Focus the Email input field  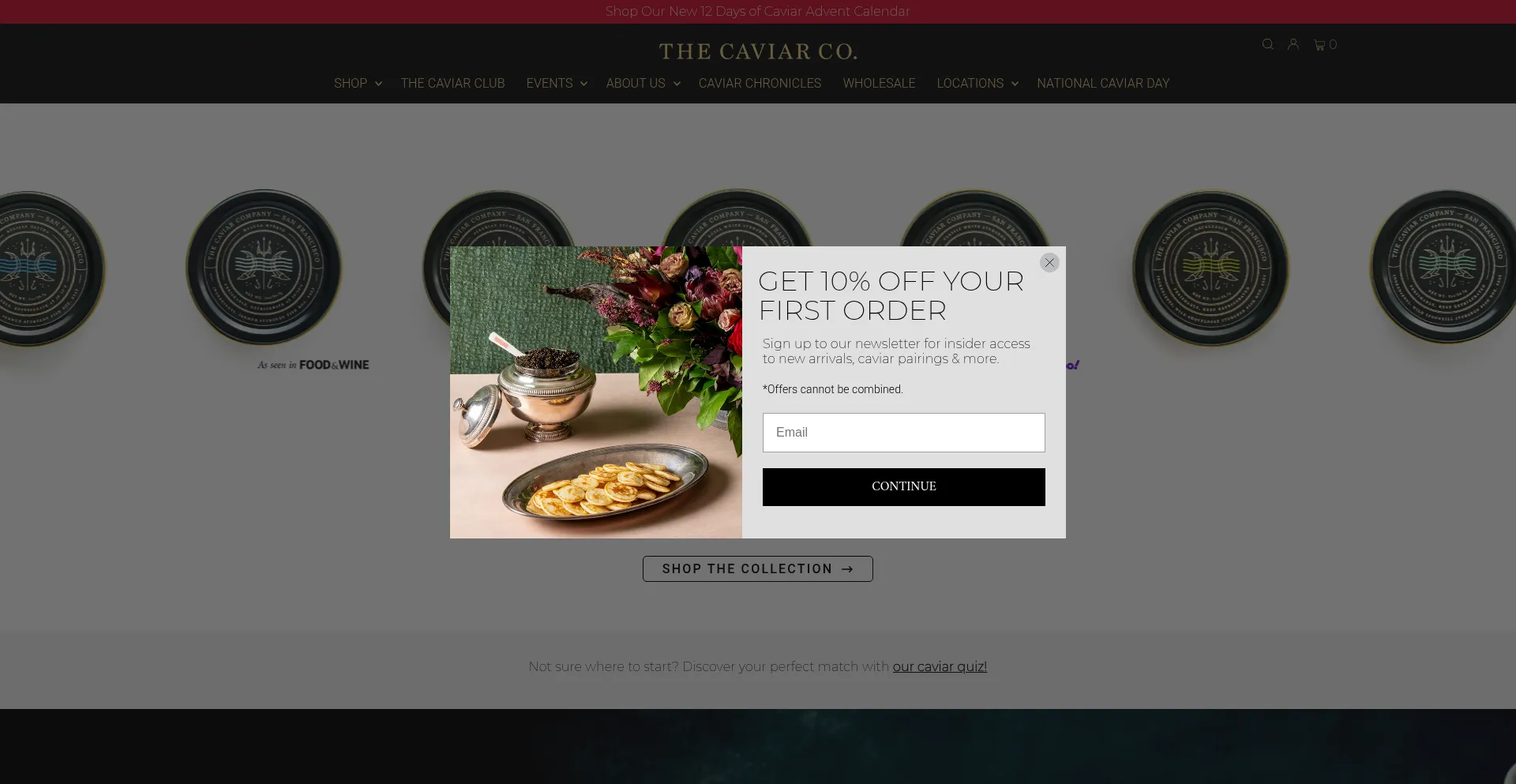(x=904, y=433)
